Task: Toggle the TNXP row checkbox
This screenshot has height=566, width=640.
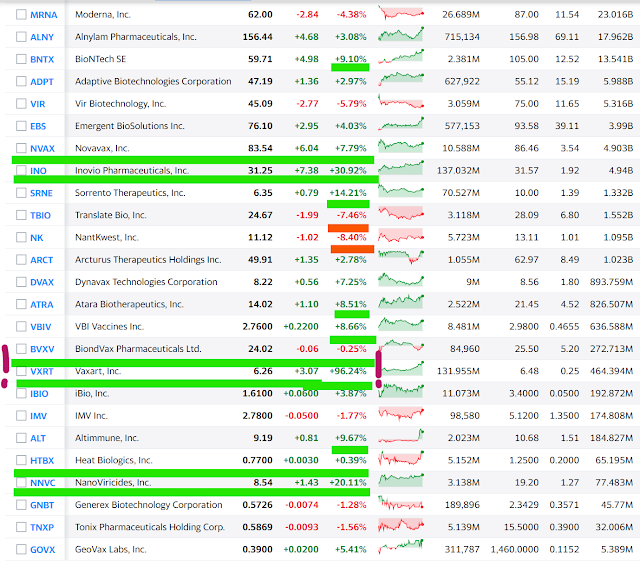Action: tap(21, 527)
